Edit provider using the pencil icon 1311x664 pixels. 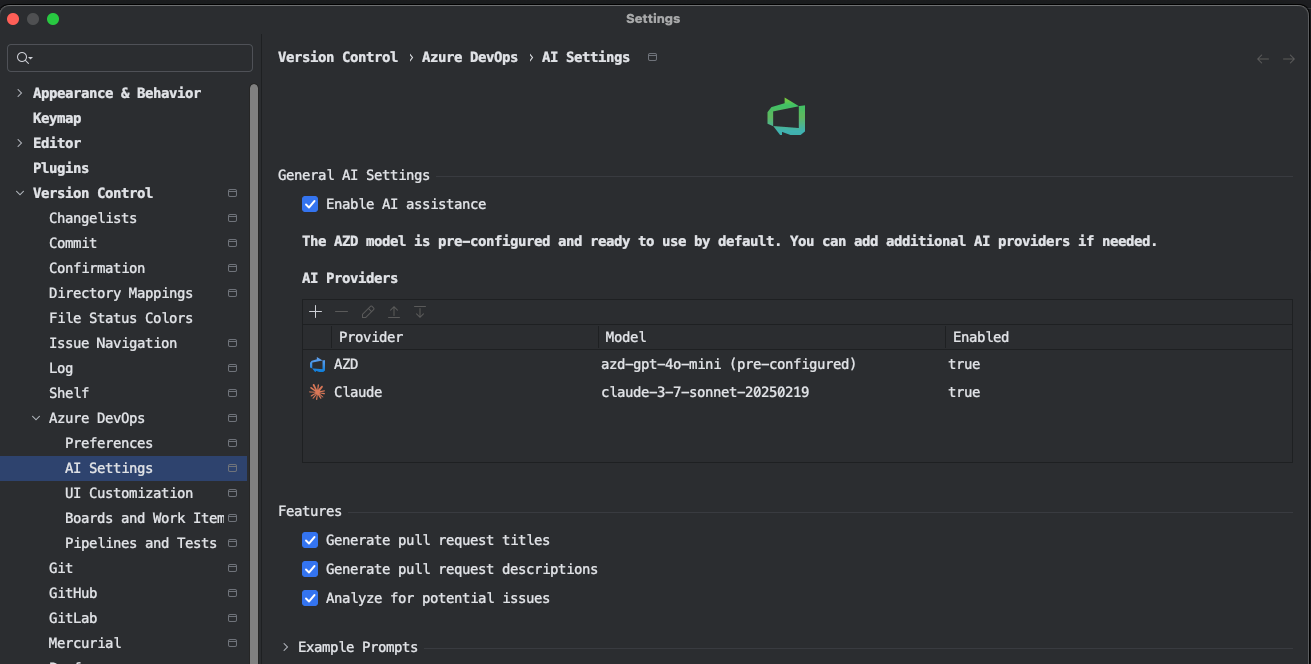click(x=368, y=312)
